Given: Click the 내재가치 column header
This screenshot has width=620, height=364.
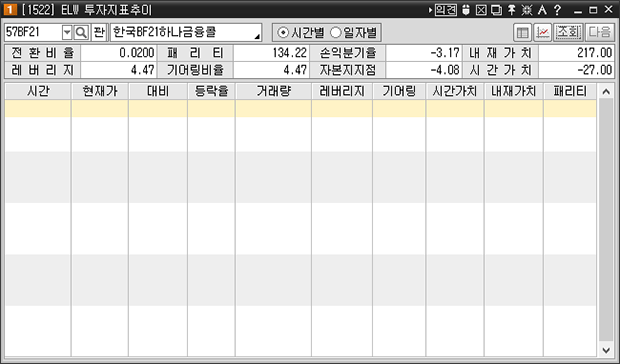Looking at the screenshot, I should tap(514, 92).
